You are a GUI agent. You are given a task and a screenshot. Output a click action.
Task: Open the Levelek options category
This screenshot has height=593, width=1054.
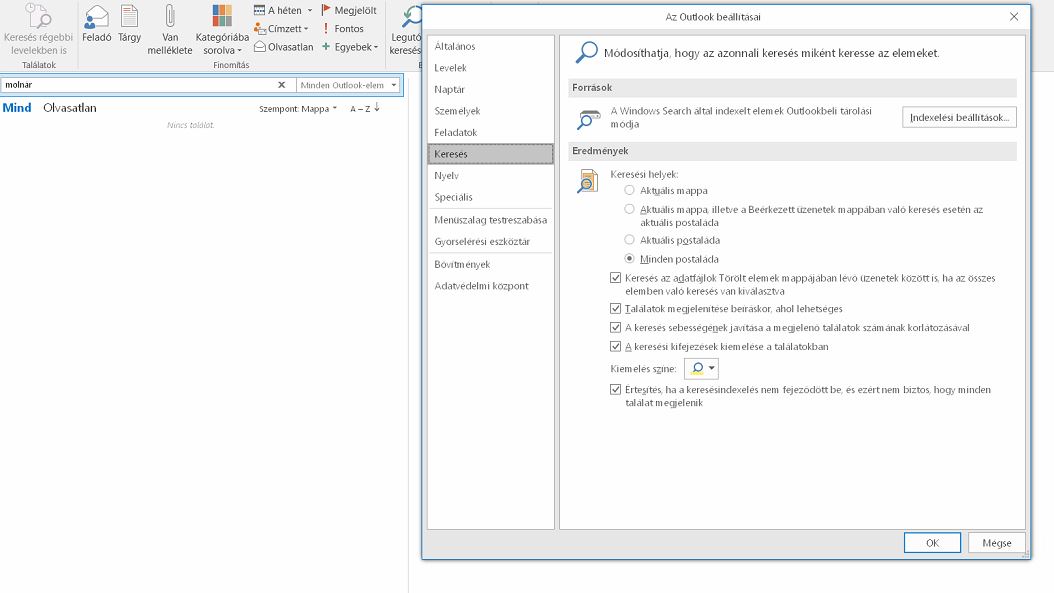point(490,68)
